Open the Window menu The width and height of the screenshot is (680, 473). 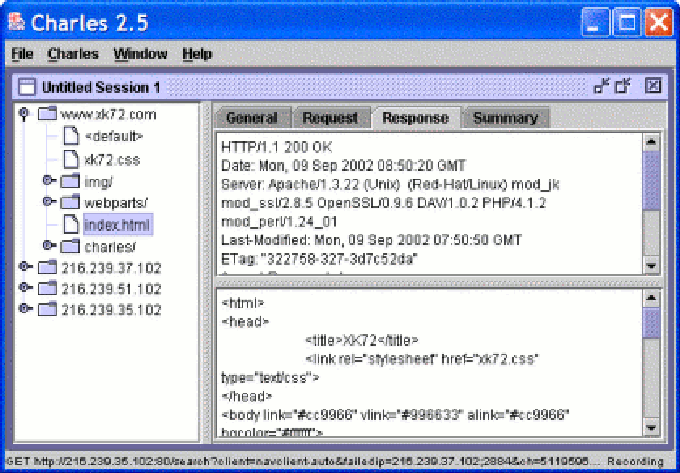(140, 54)
